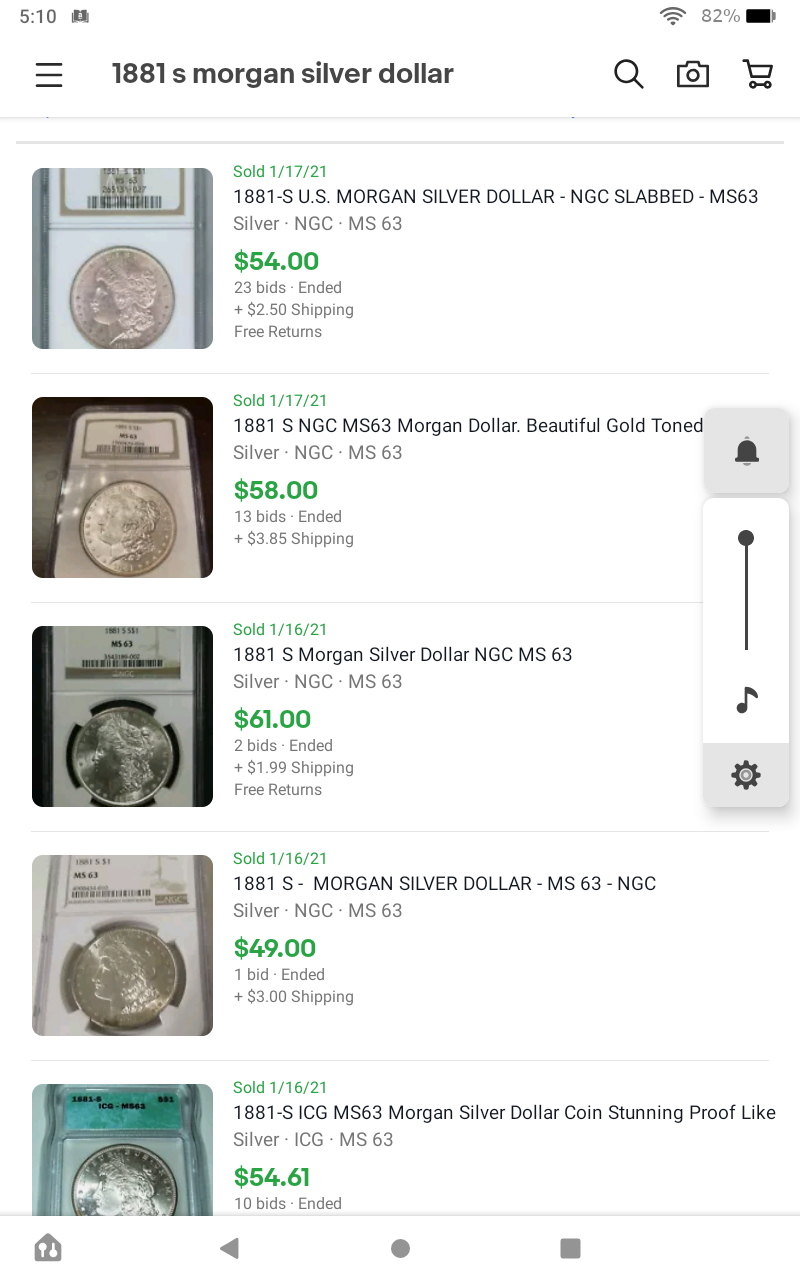Open the hamburger navigation menu
This screenshot has width=800, height=1280.
[x=49, y=75]
